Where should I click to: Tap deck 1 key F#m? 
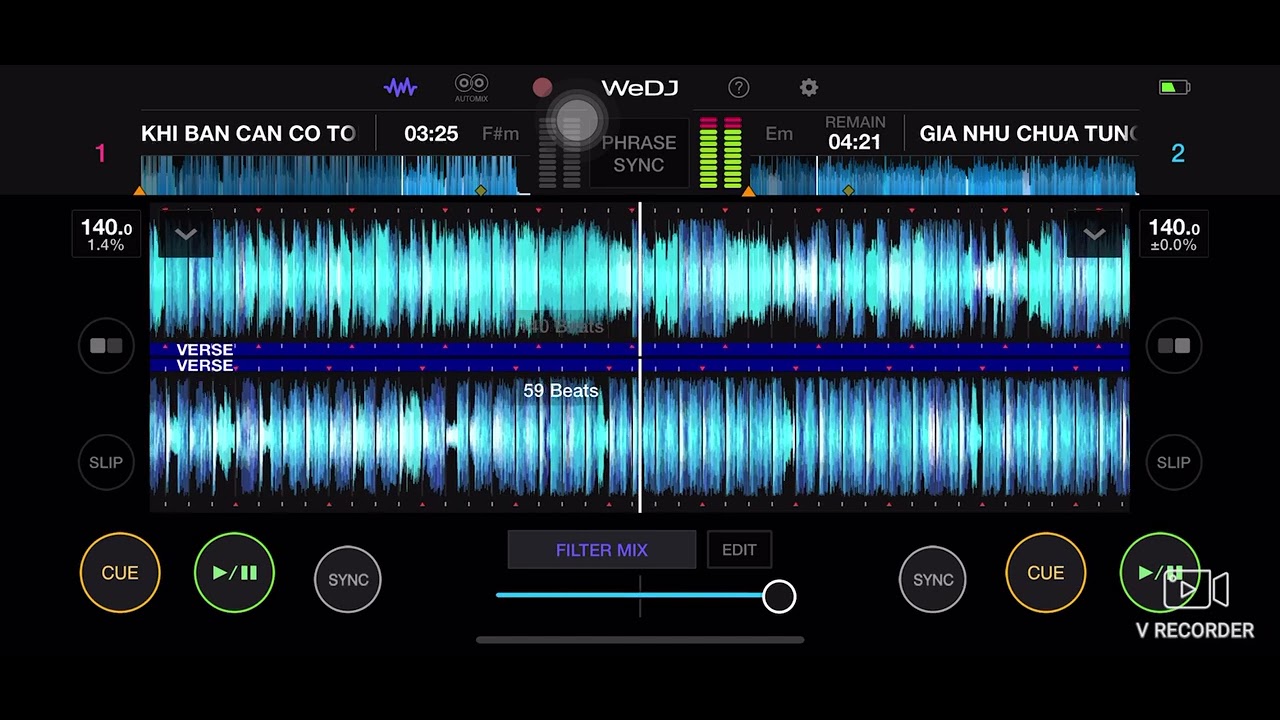pos(500,134)
